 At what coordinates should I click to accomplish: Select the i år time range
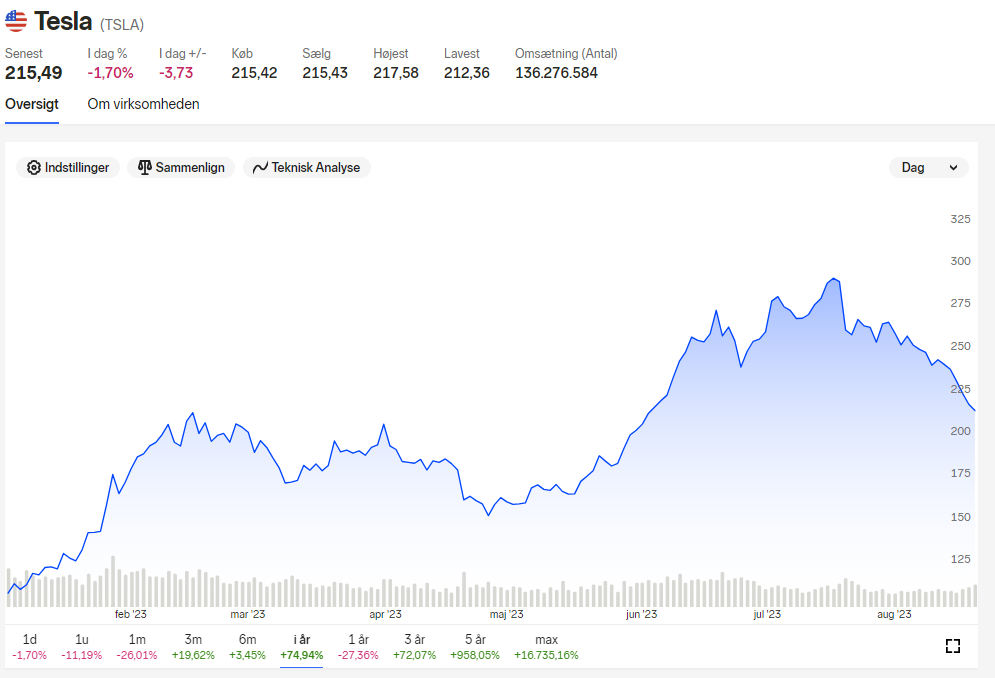[x=301, y=646]
